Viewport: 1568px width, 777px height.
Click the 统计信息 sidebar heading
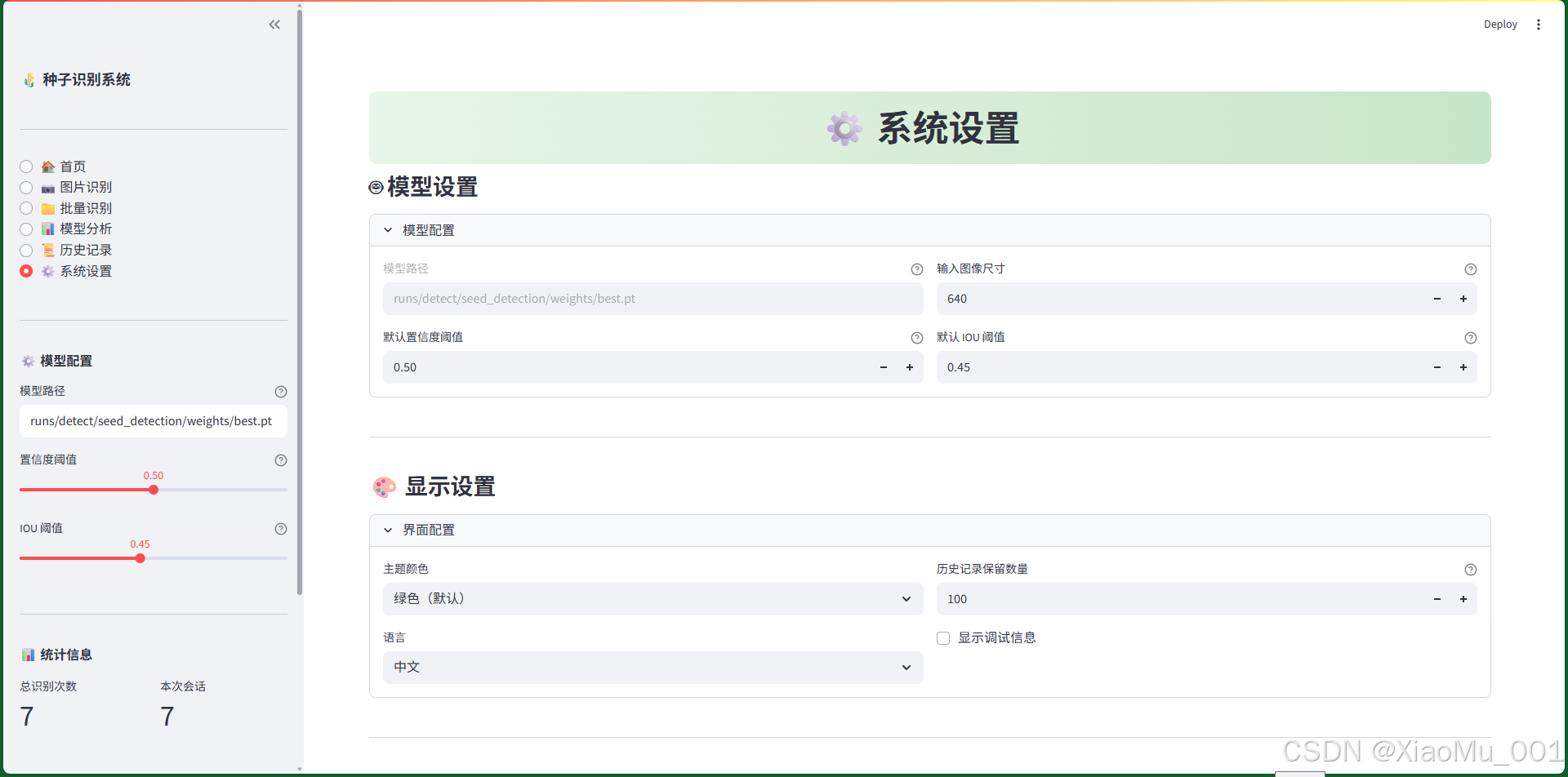coord(66,655)
